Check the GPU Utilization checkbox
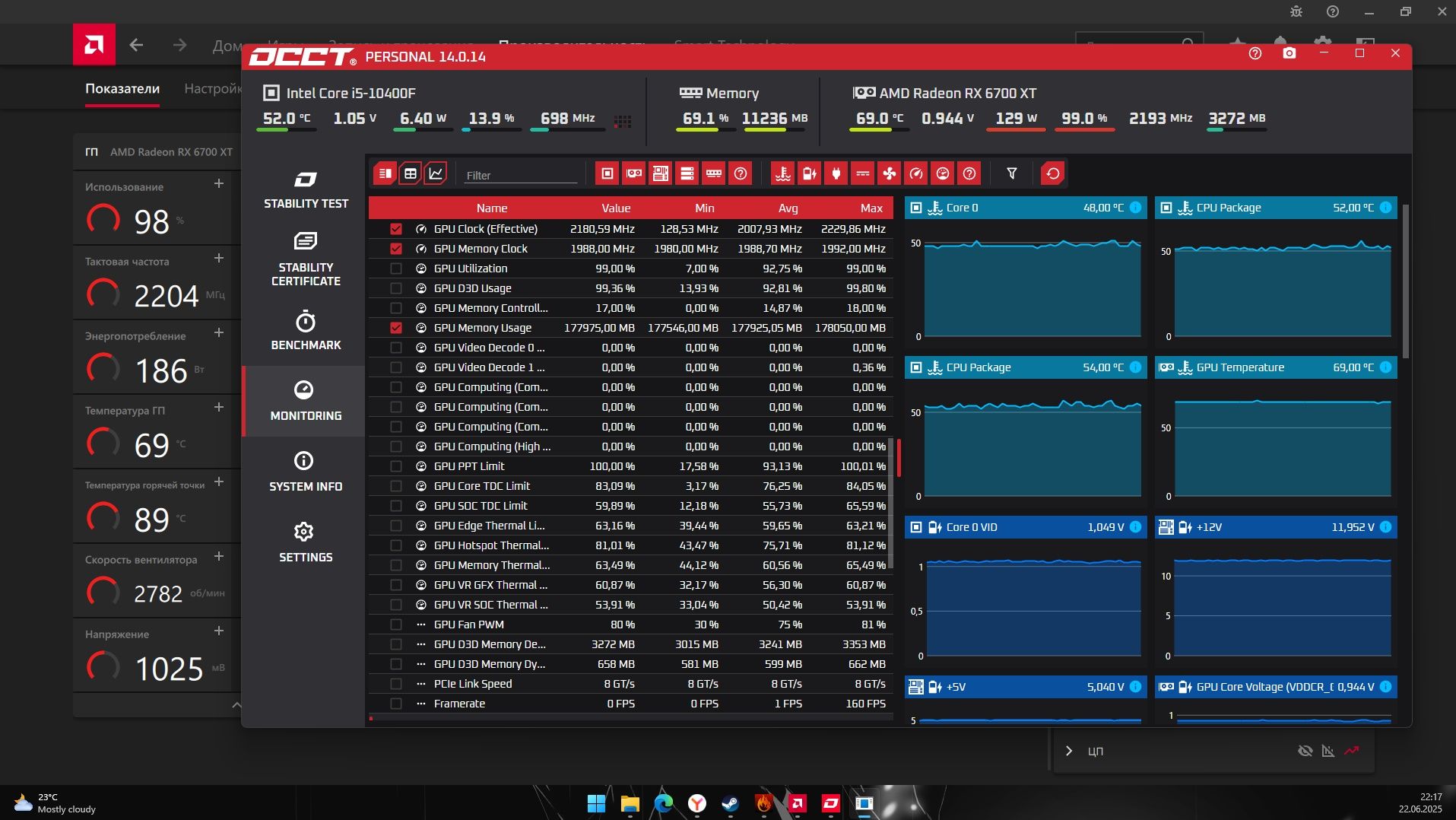This screenshot has height=820, width=1456. tap(395, 269)
